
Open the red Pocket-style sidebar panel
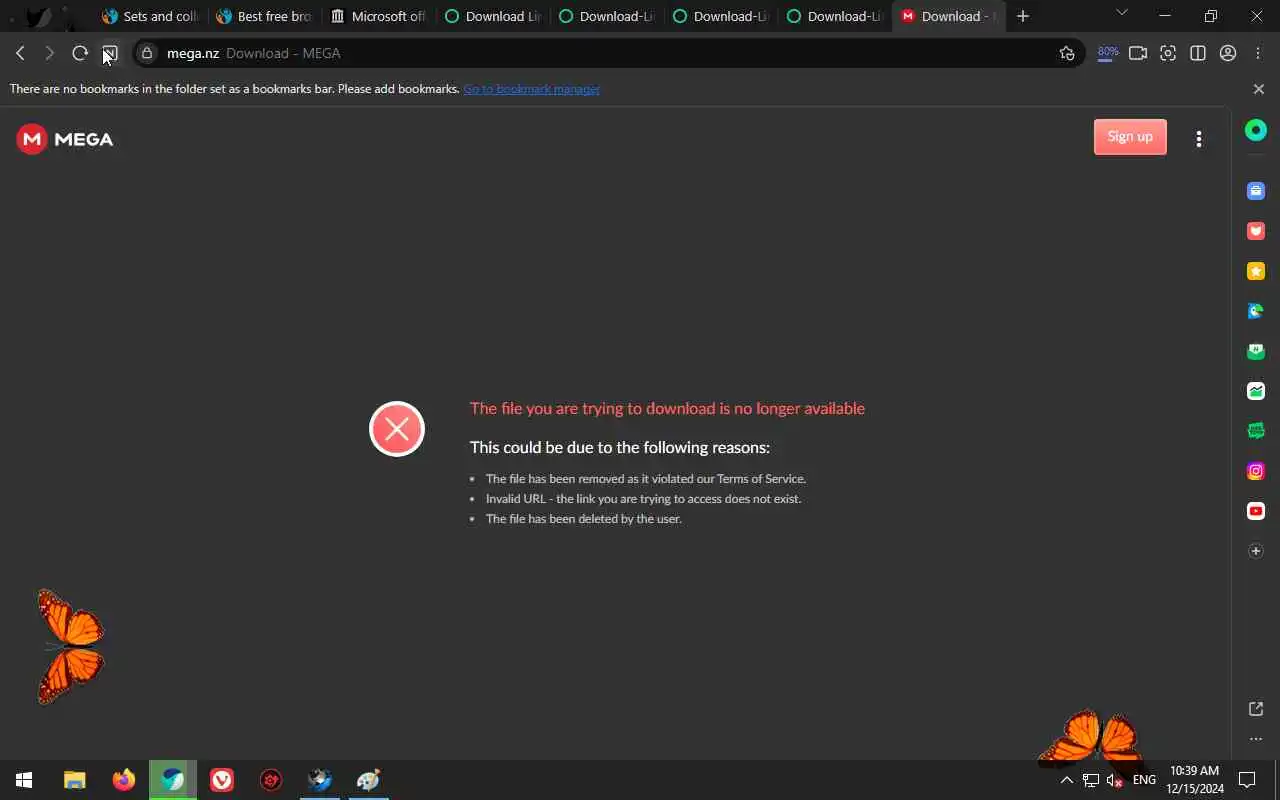[x=1256, y=231]
